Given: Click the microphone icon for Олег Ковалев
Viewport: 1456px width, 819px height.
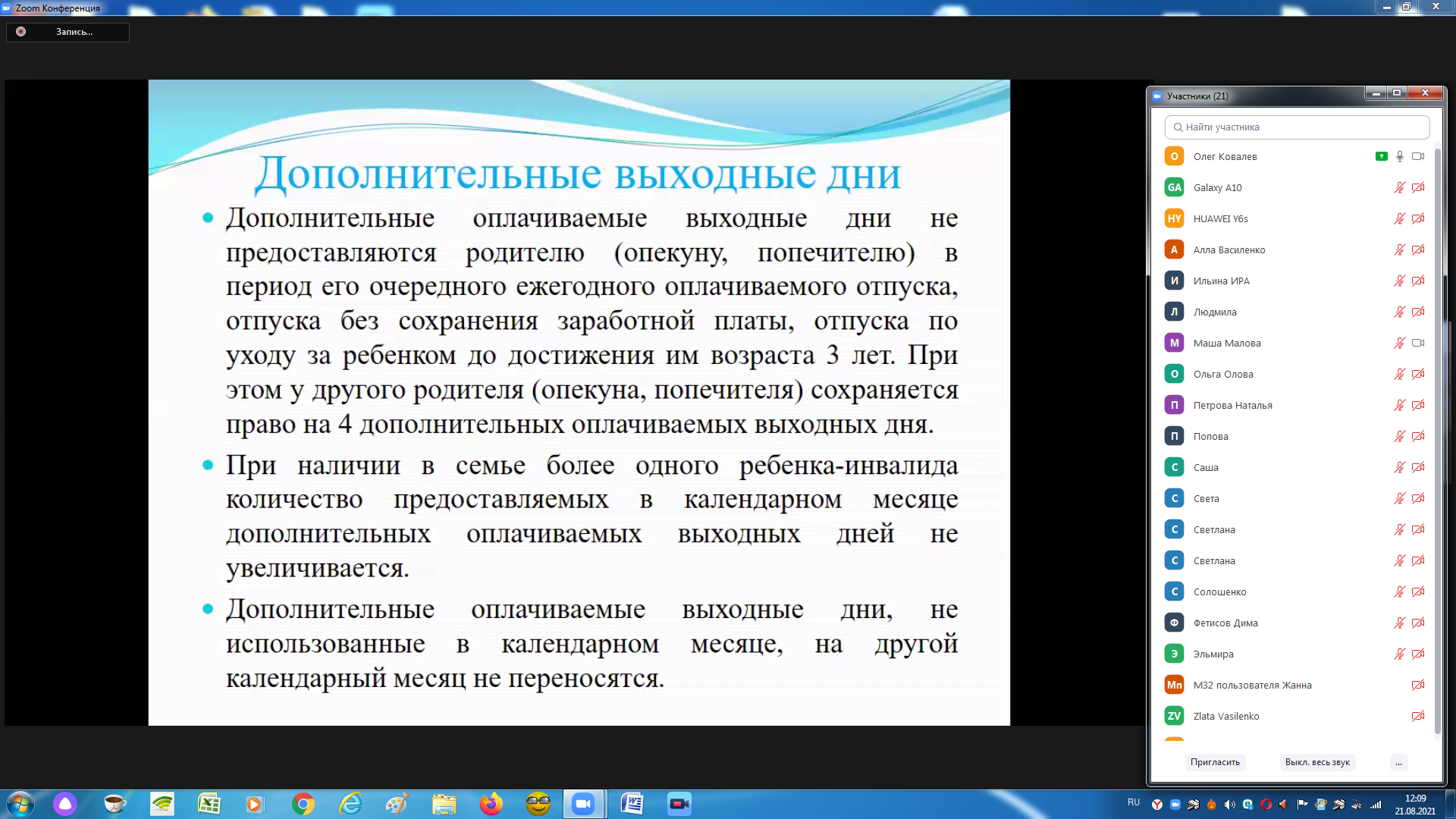Looking at the screenshot, I should click(1400, 156).
